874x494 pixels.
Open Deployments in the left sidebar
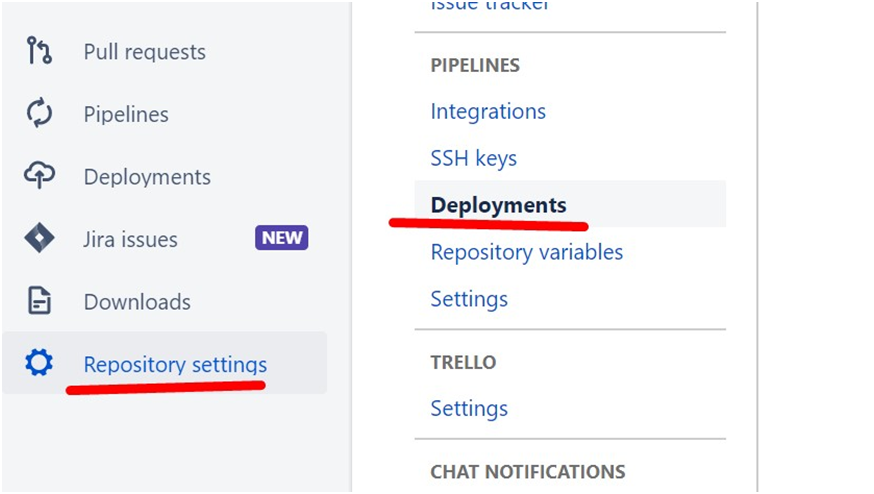pyautogui.click(x=147, y=177)
